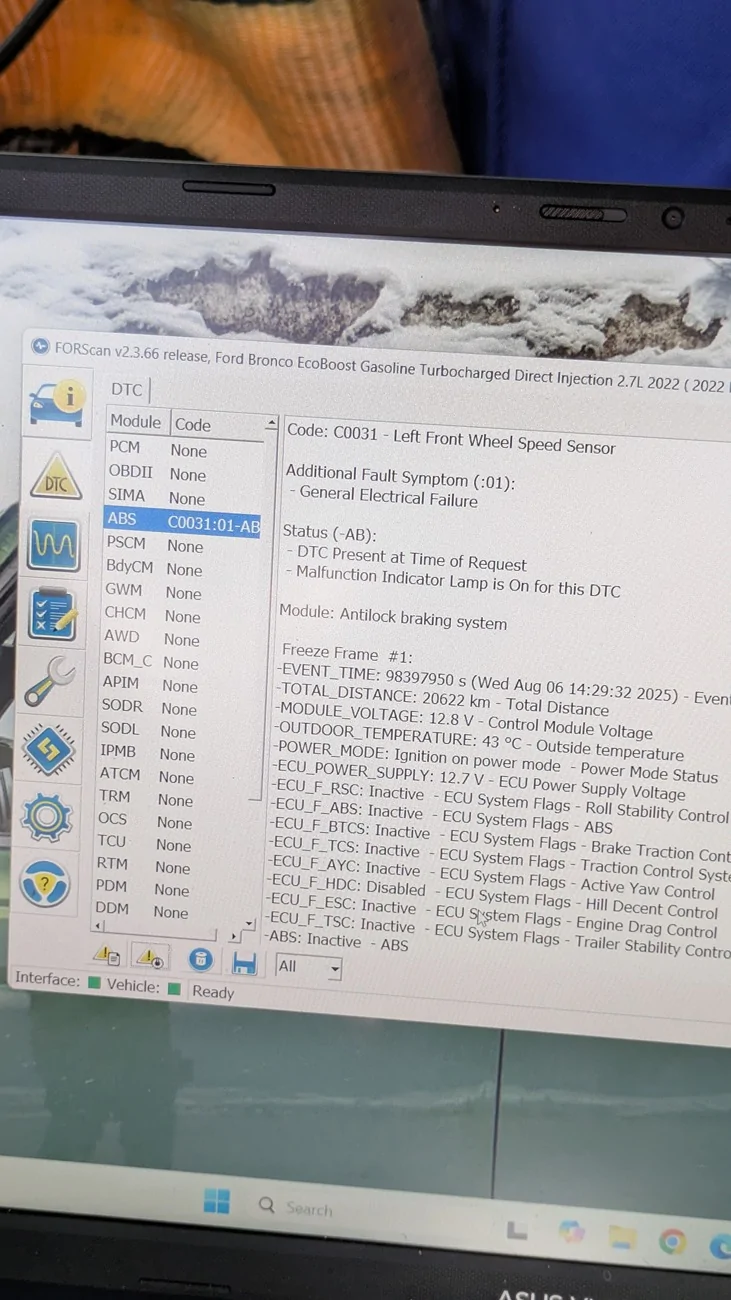Screen dimensions: 731x1300
Task: Sort by the Code column header
Action: tap(217, 425)
